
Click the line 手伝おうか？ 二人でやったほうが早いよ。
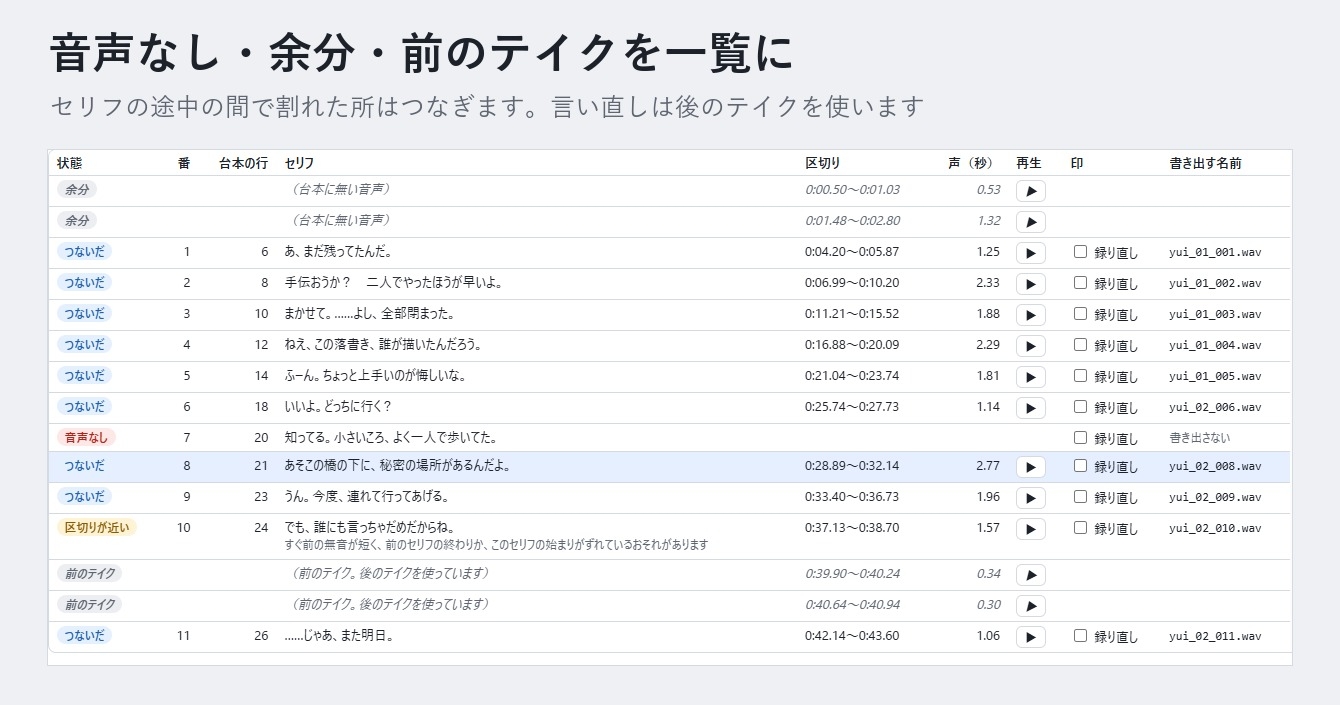[393, 283]
